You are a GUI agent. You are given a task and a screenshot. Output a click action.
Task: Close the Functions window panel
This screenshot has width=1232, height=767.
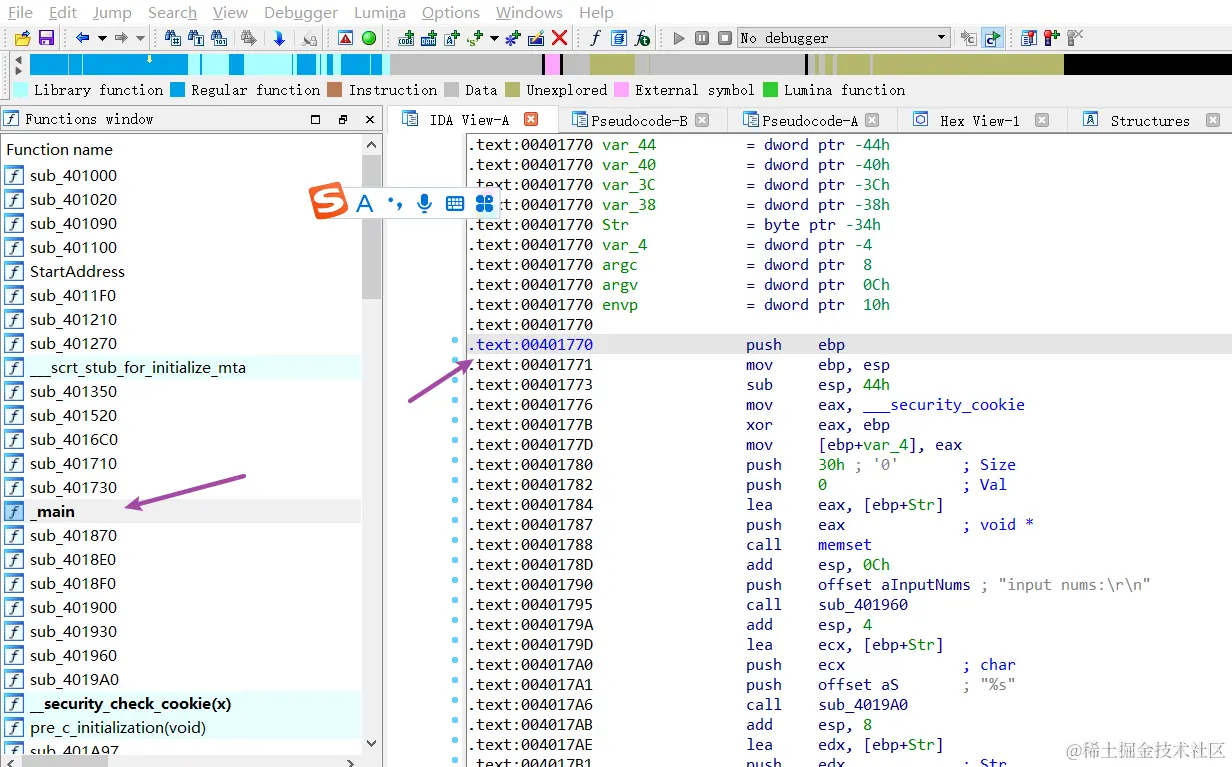369,119
